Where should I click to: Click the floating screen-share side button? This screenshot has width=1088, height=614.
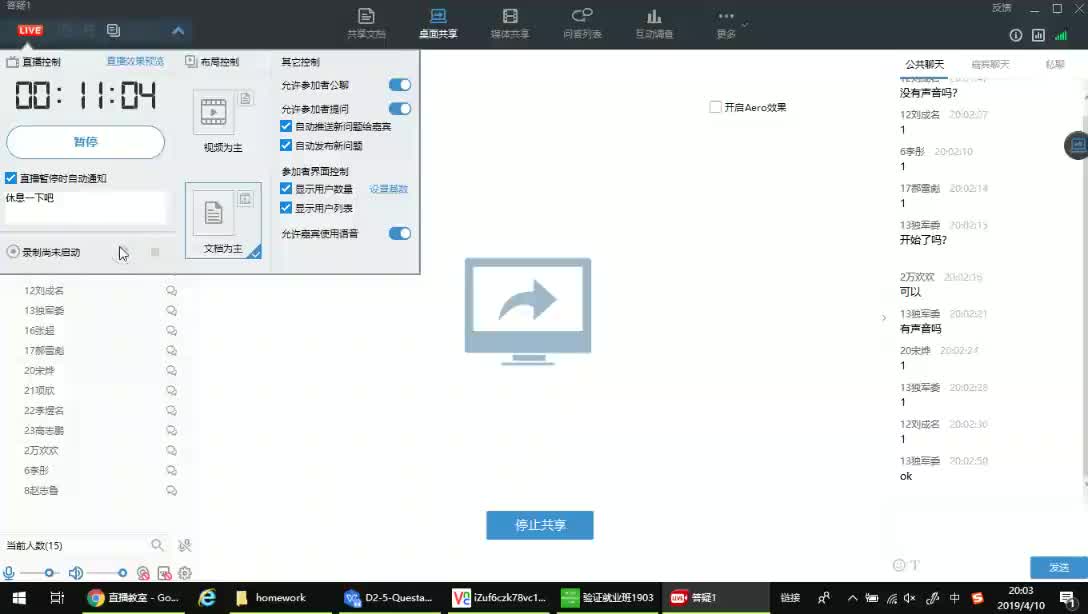tap(1077, 145)
